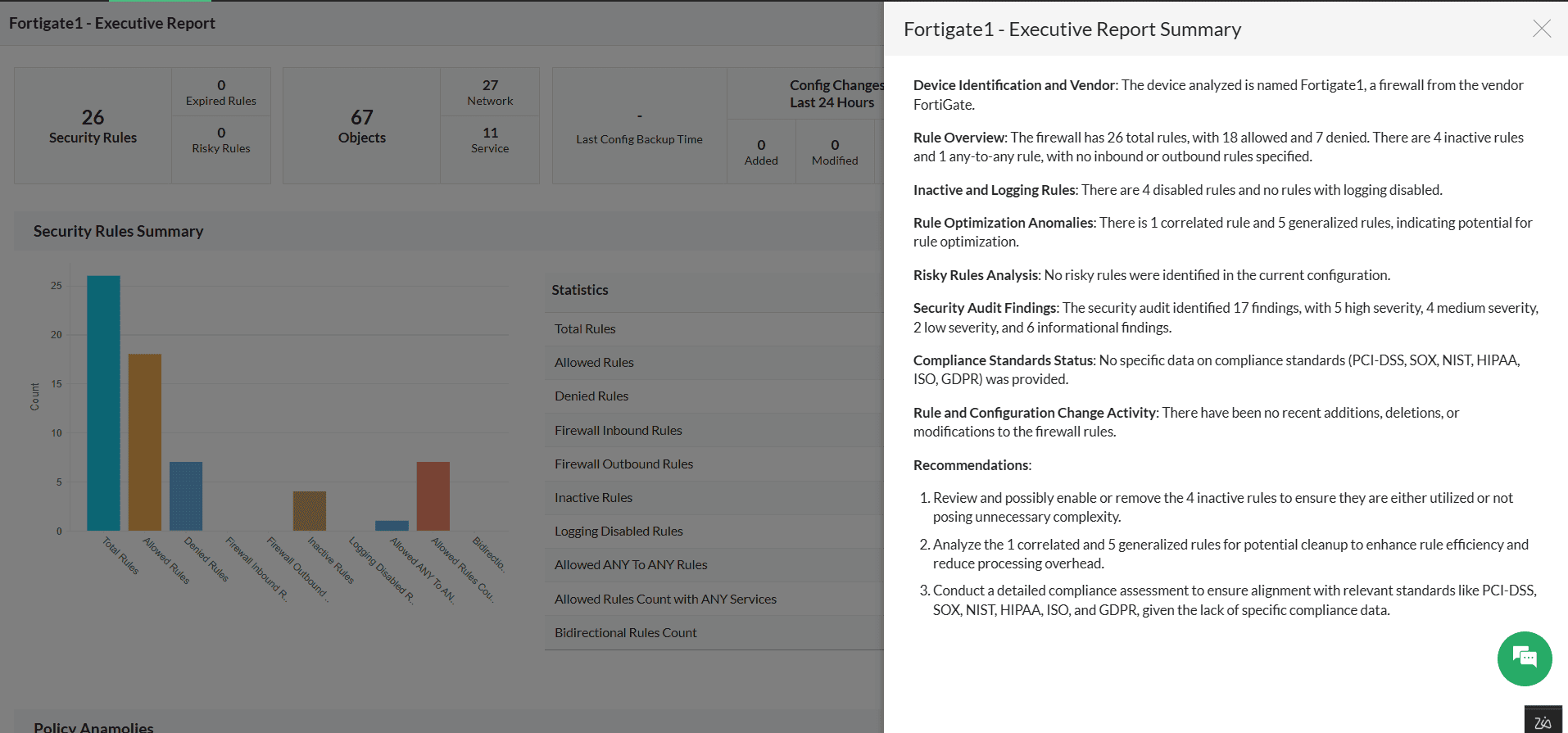The image size is (1568, 733).
Task: Open the green live chat bubble
Action: coord(1525,658)
